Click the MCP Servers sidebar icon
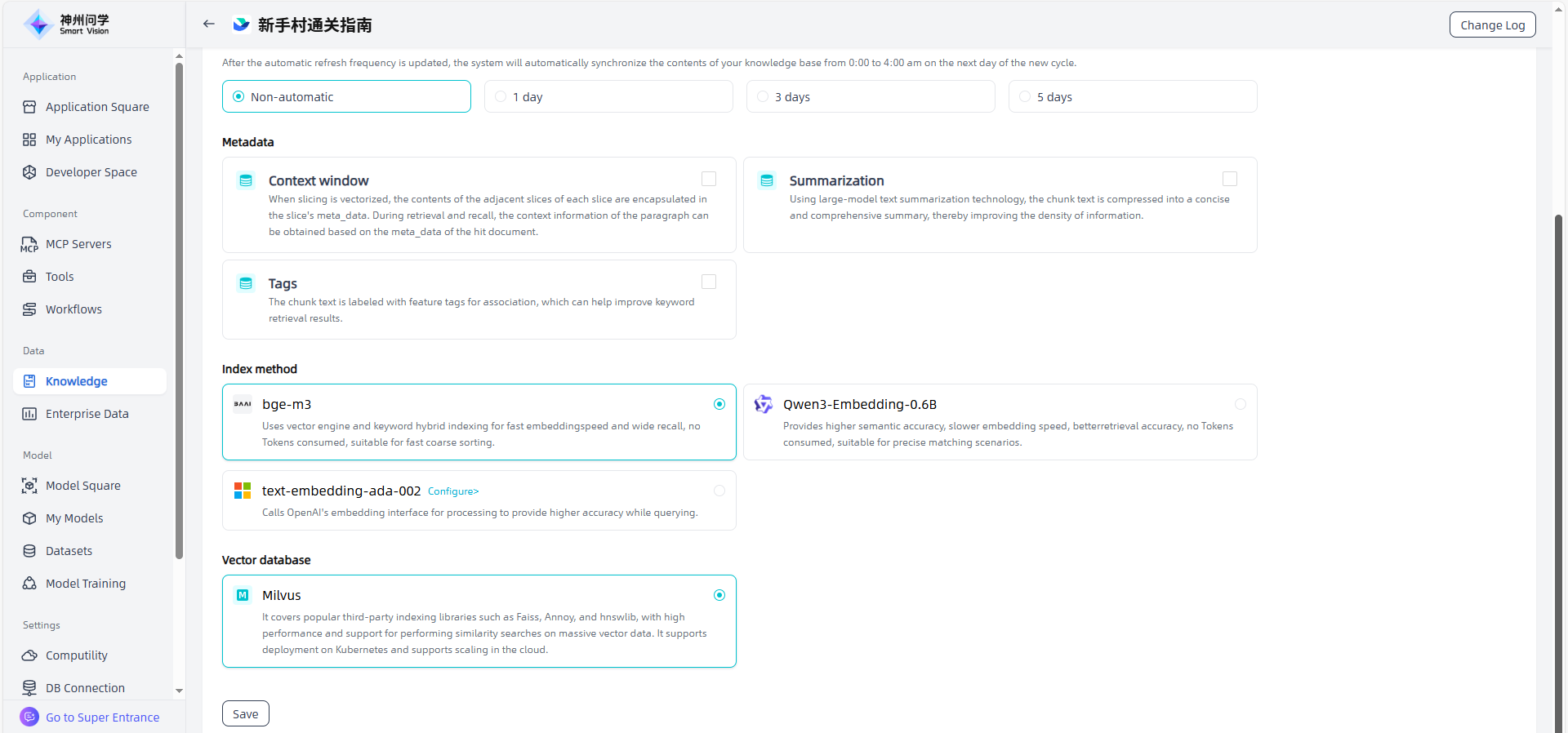 tap(29, 244)
